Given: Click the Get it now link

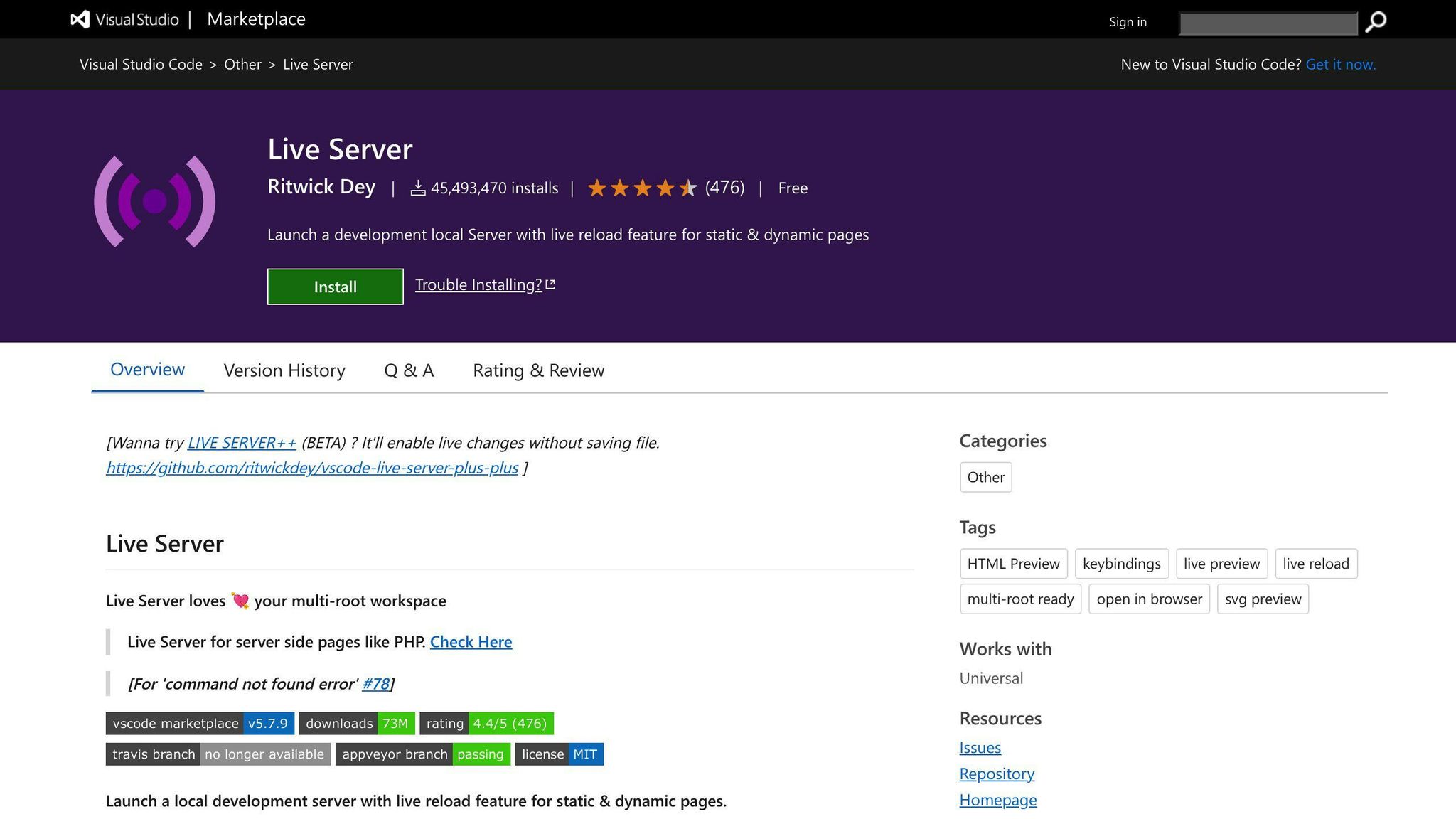Looking at the screenshot, I should coord(1340,64).
